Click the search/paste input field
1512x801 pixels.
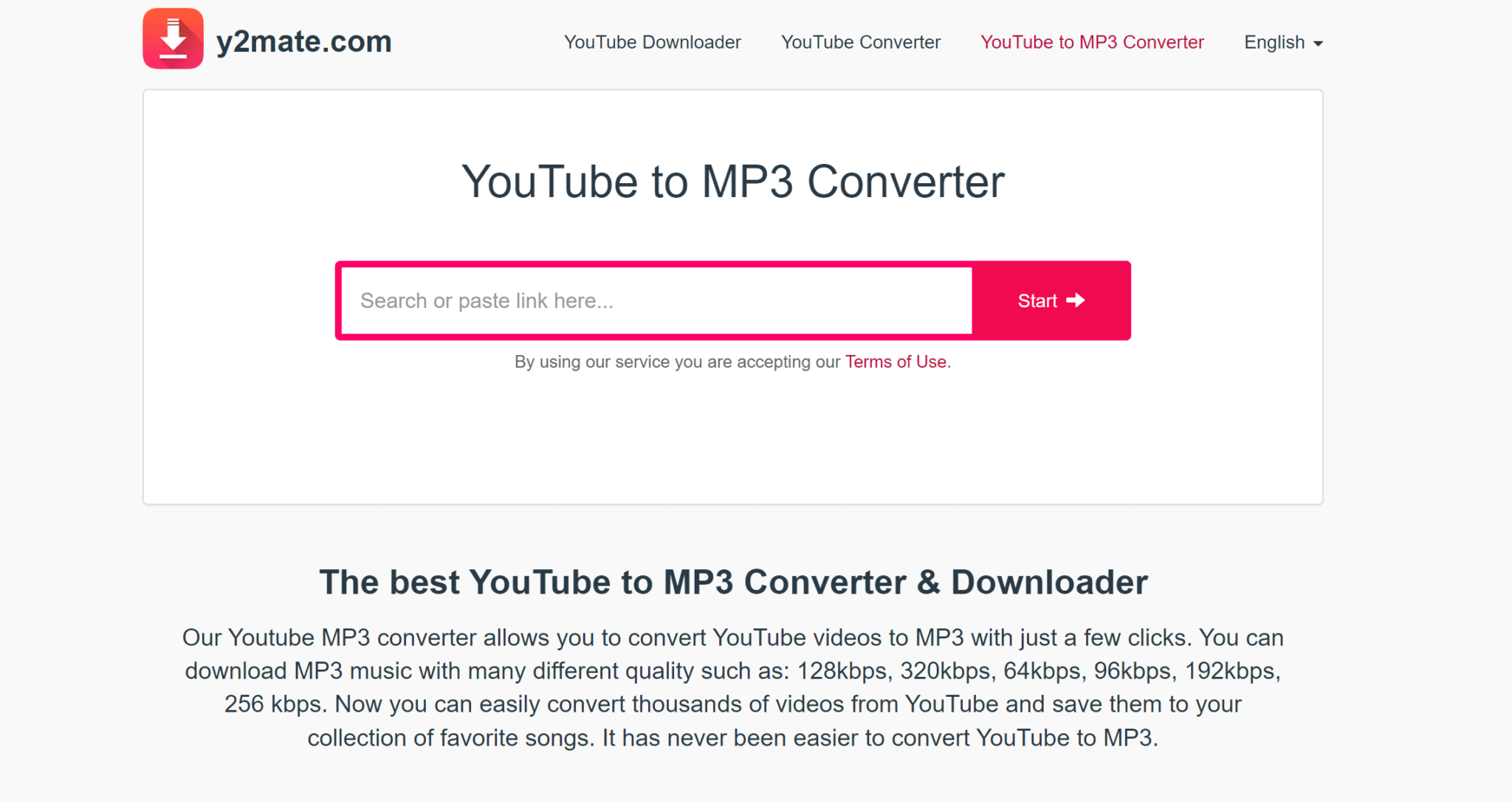point(660,300)
